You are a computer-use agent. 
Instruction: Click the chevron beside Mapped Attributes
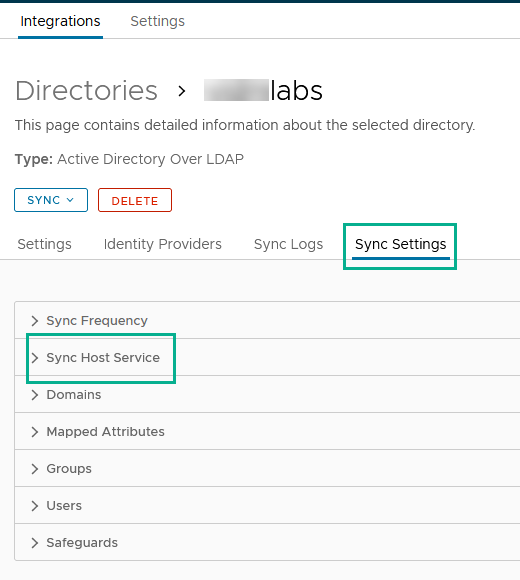point(35,432)
